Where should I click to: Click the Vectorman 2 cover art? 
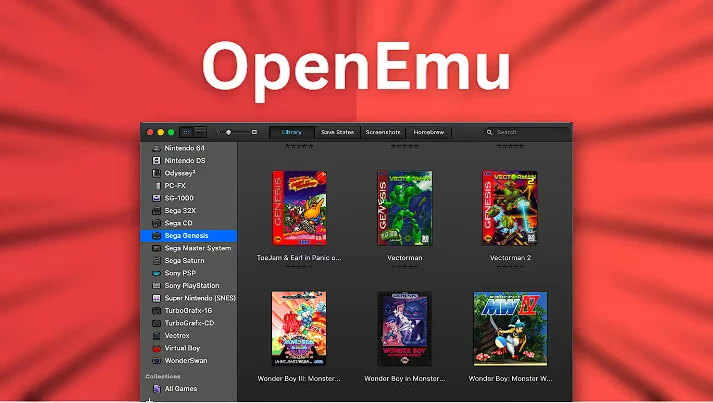point(510,208)
